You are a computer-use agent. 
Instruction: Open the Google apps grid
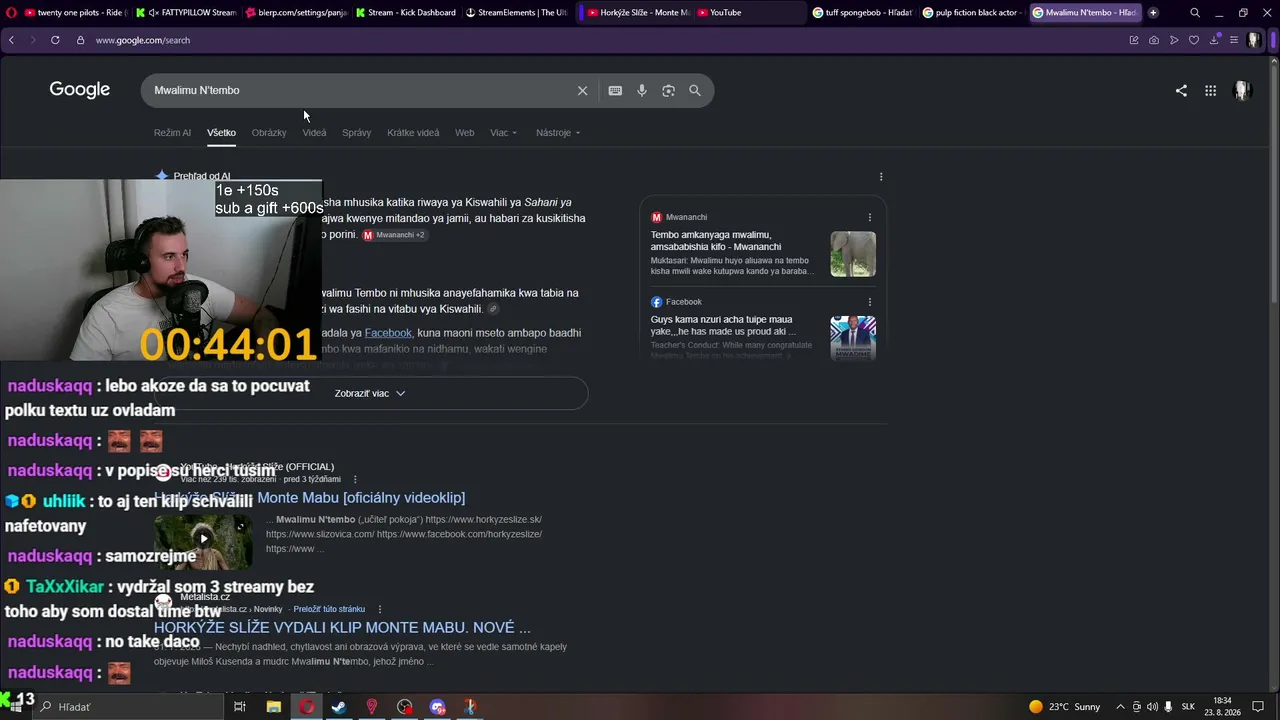pos(1210,91)
